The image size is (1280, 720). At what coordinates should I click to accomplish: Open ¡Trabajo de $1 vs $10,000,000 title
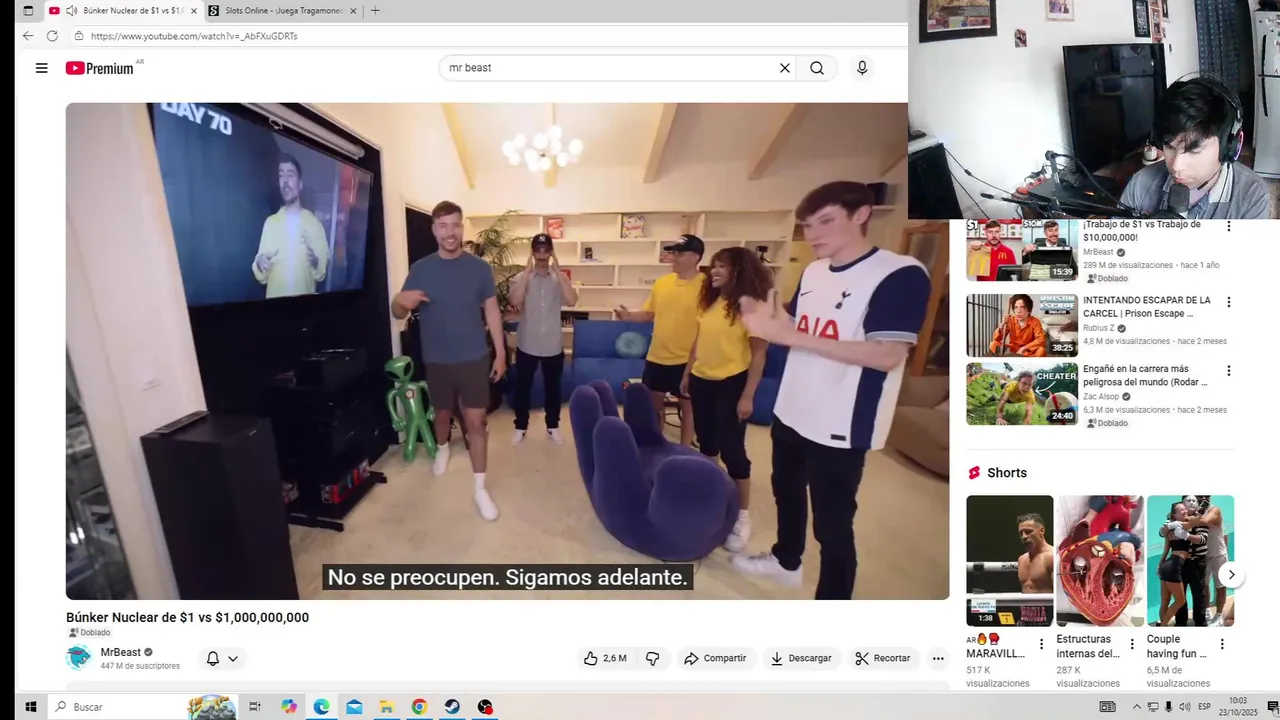click(1142, 231)
